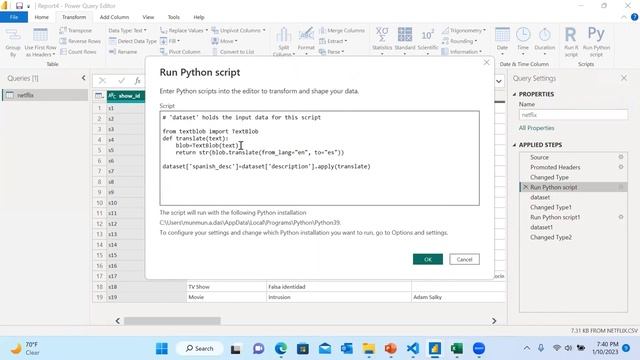Viewport: 640px width, 360px height.
Task: Click the query Name field
Action: (573, 115)
